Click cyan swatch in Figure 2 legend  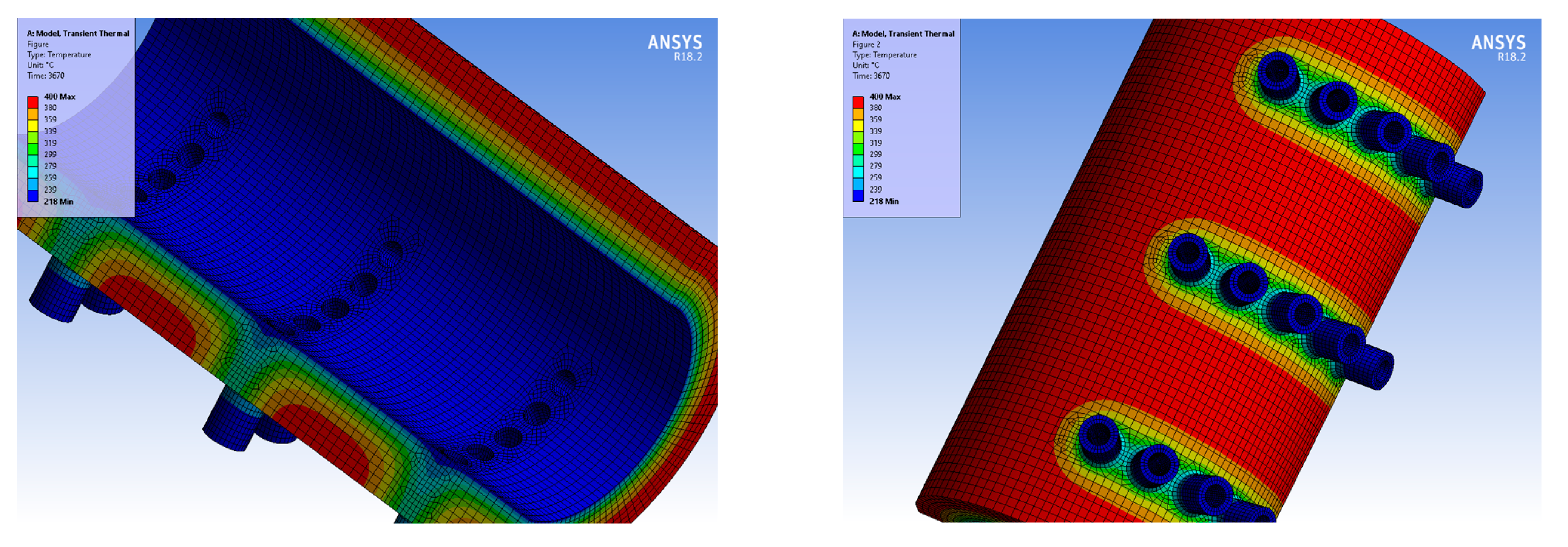[x=858, y=172]
